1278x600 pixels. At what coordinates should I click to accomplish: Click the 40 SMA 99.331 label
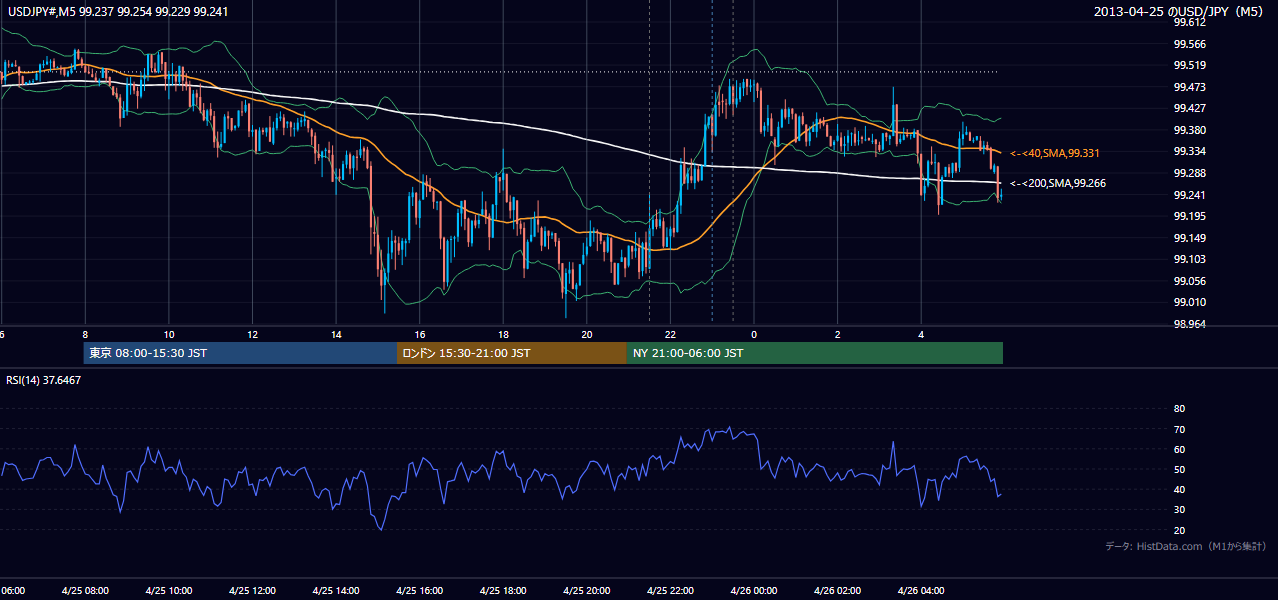1055,153
